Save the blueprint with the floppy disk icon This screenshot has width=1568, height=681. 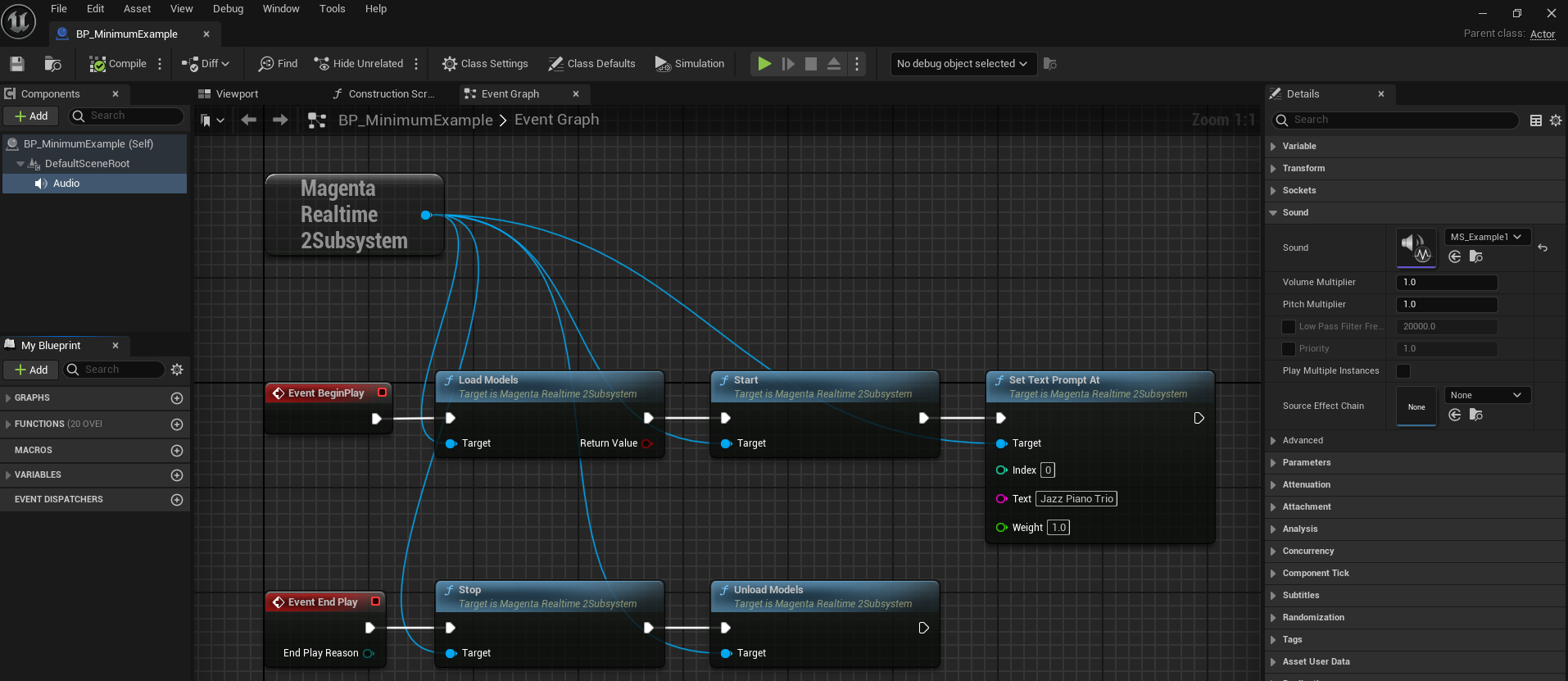pyautogui.click(x=17, y=64)
